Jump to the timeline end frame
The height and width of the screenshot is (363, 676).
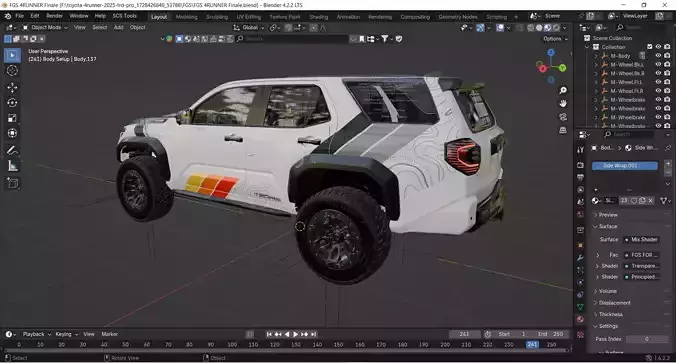[x=313, y=334]
